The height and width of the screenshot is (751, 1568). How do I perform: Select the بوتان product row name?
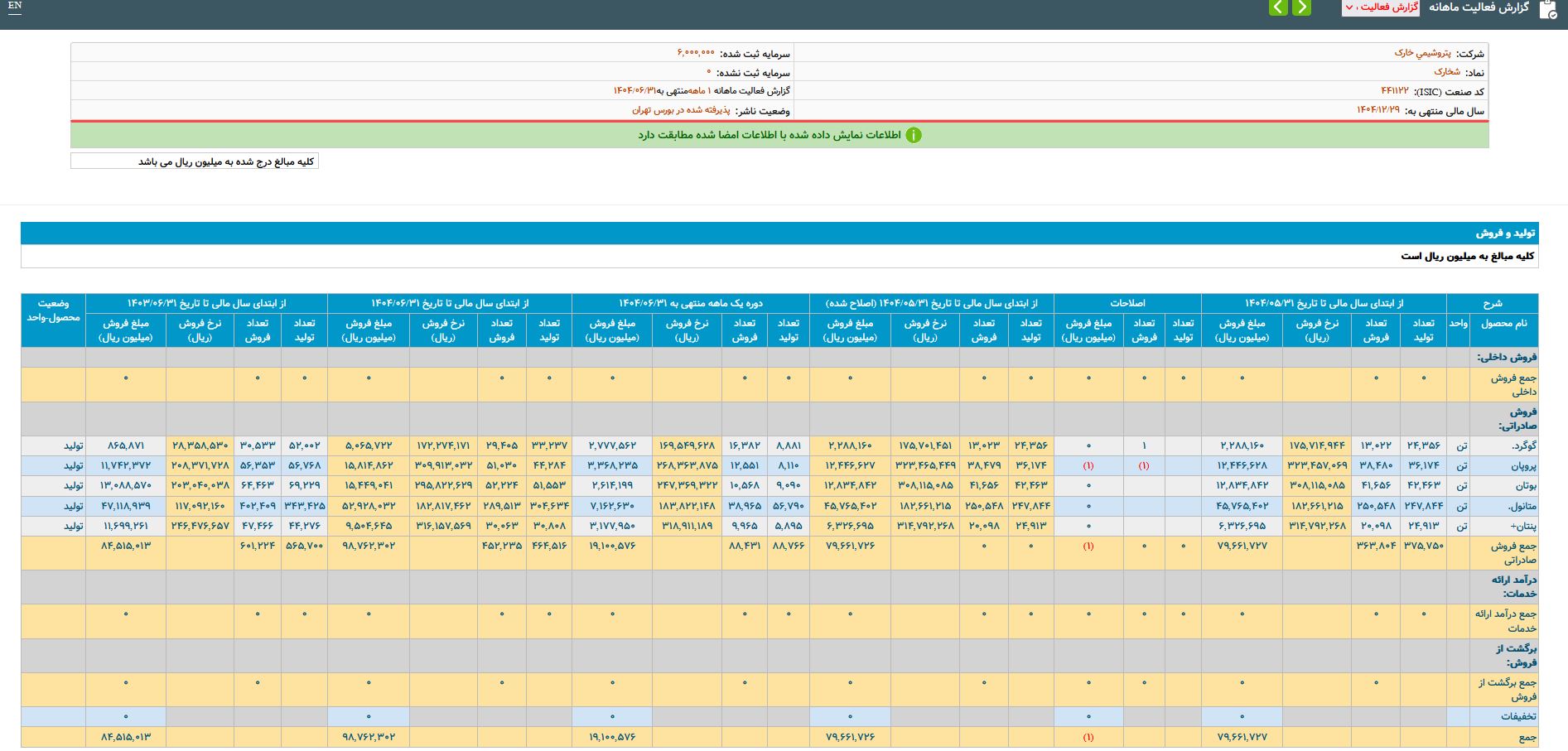pyautogui.click(x=1525, y=485)
